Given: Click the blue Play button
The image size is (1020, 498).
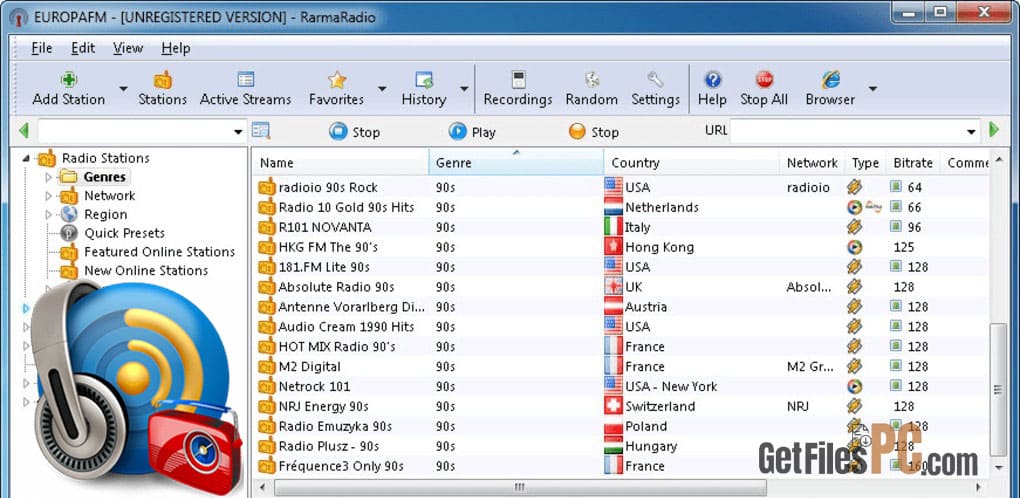Looking at the screenshot, I should 472,132.
